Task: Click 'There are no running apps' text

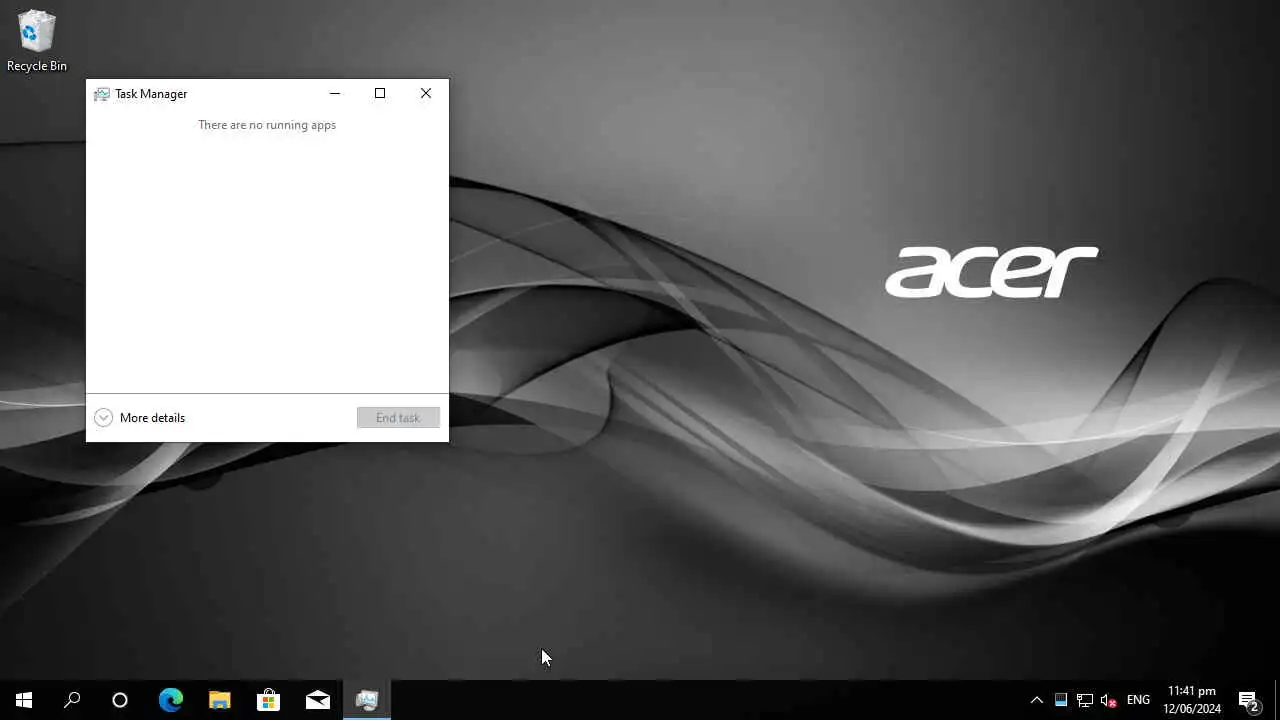Action: 267,125
